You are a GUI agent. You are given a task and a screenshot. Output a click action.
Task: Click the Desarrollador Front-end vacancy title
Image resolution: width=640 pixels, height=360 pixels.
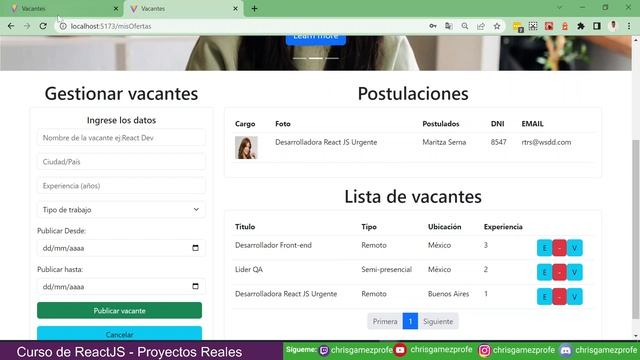(273, 245)
